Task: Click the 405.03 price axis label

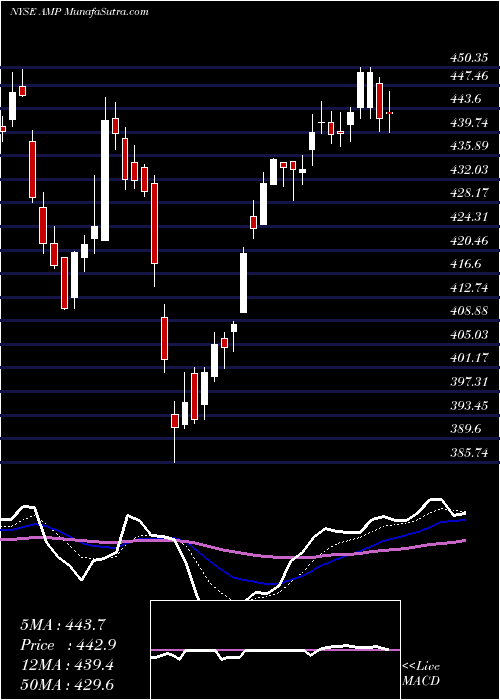Action: coord(468,335)
